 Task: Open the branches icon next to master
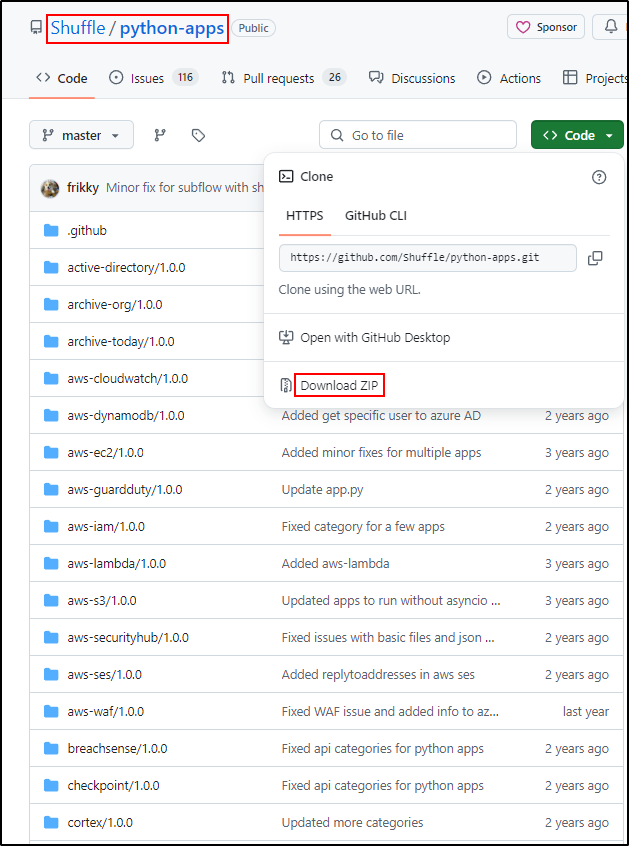(x=160, y=135)
